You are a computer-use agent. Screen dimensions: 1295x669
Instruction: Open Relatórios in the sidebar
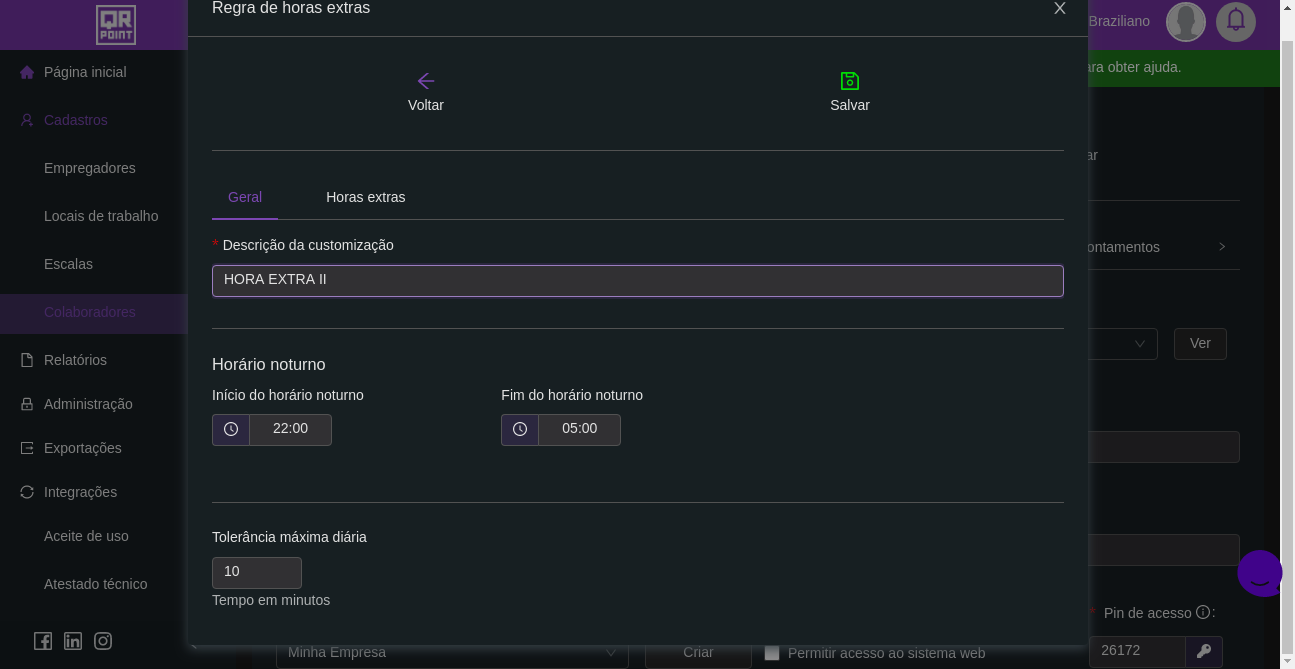[75, 360]
